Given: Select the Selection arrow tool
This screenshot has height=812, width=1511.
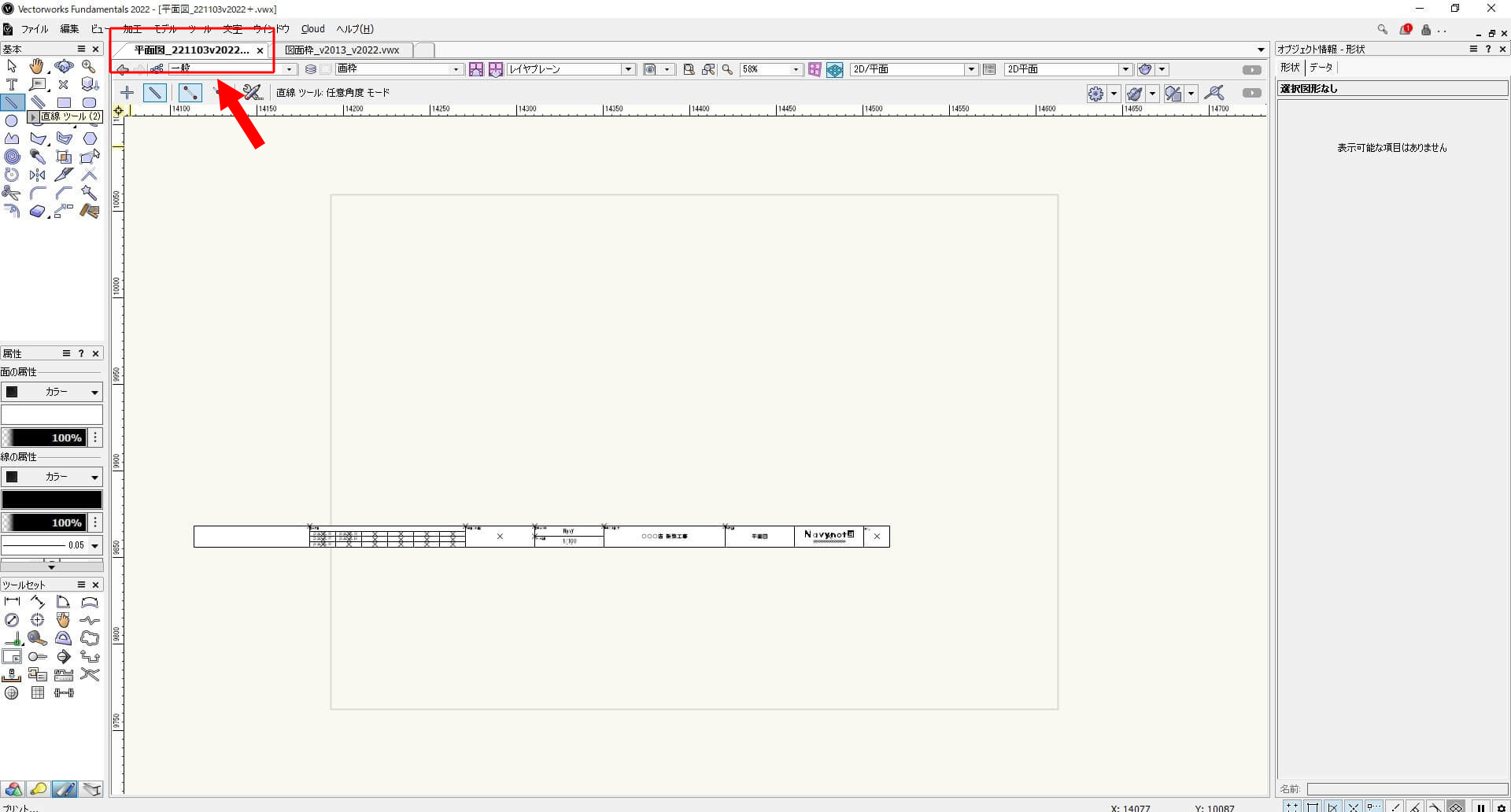Looking at the screenshot, I should (x=12, y=66).
